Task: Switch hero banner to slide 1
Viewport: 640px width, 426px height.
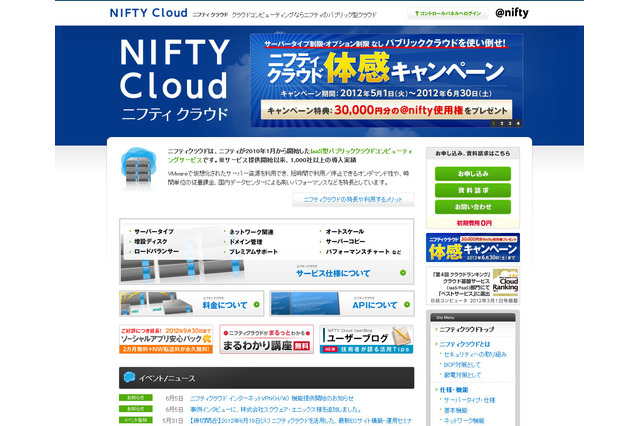Action: (x=493, y=123)
